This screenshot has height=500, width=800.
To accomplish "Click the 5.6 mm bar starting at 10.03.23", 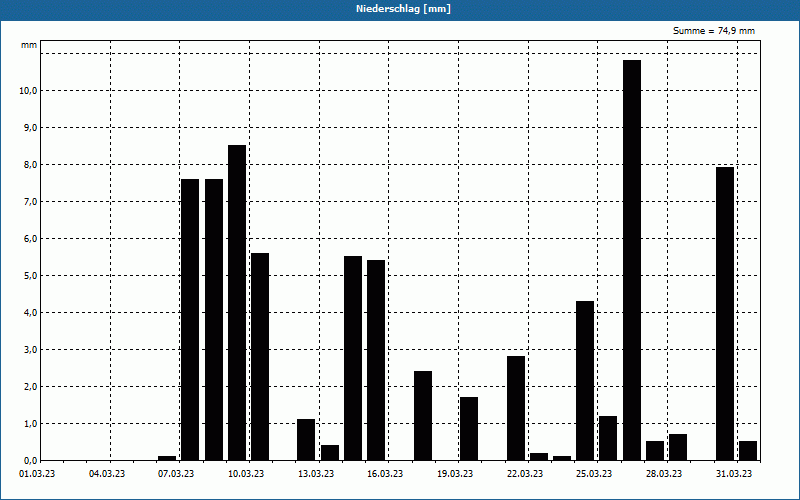I will coord(260,357).
